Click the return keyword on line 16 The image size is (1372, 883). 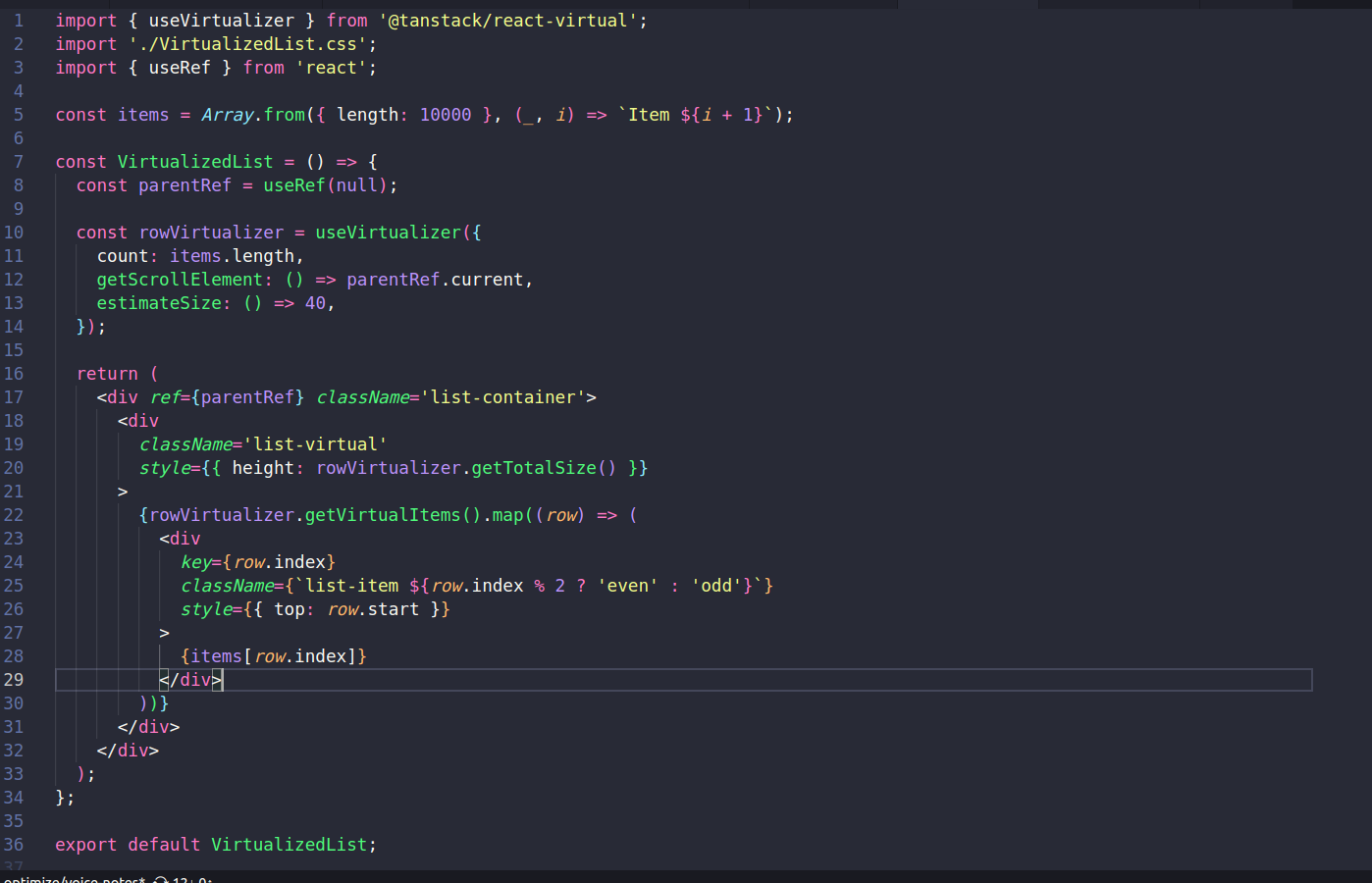pos(107,374)
